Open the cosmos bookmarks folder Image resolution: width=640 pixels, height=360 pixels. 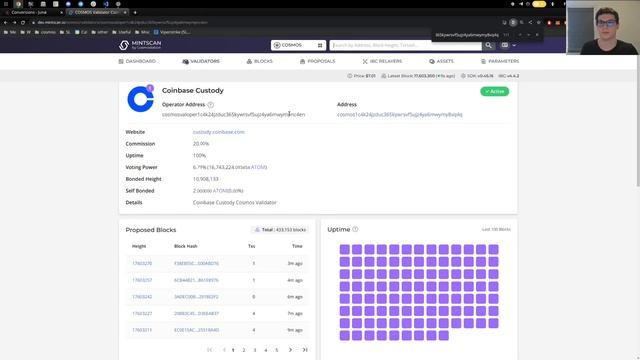pyautogui.click(x=45, y=32)
